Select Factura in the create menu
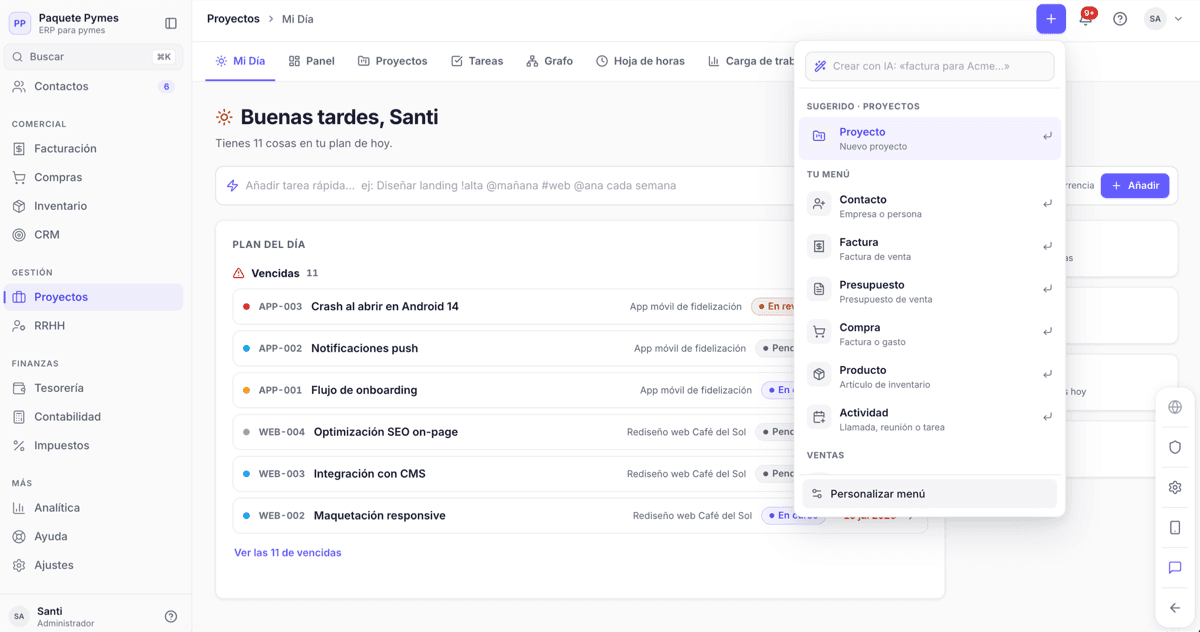Image resolution: width=1200 pixels, height=632 pixels. [928, 249]
